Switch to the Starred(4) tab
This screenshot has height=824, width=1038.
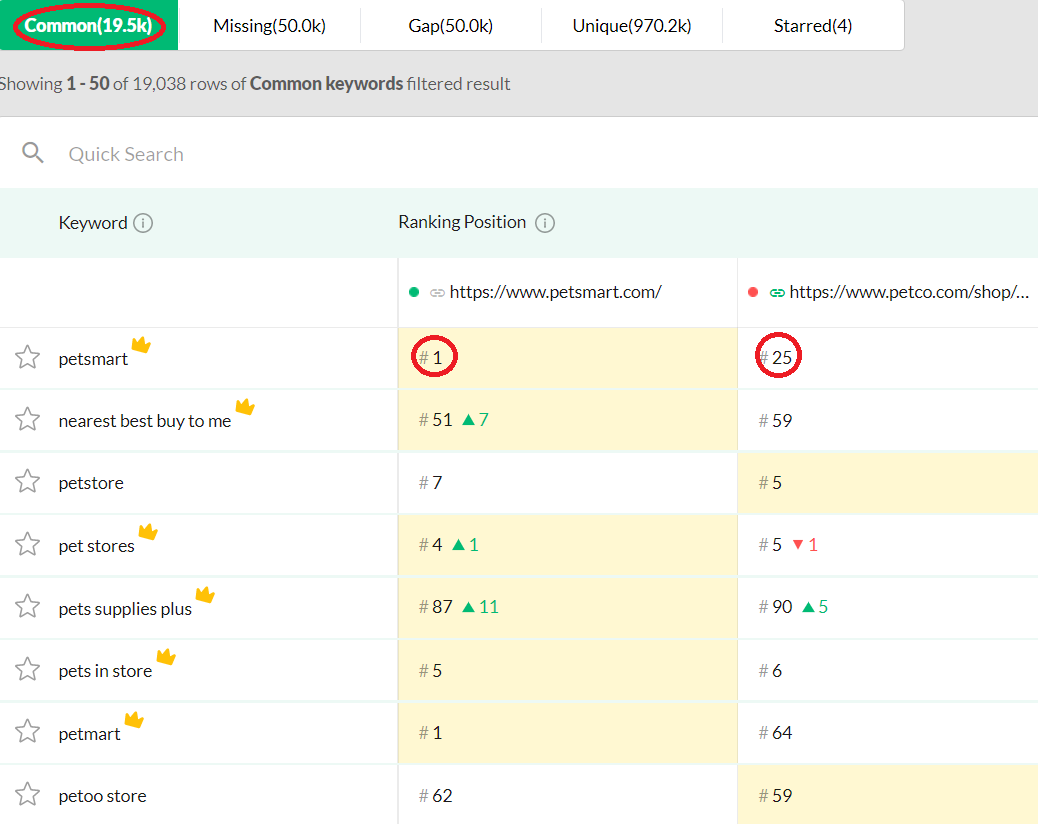813,26
